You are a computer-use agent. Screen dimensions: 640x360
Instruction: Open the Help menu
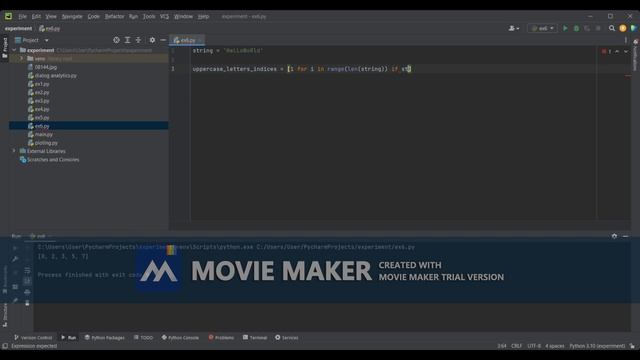[203, 16]
